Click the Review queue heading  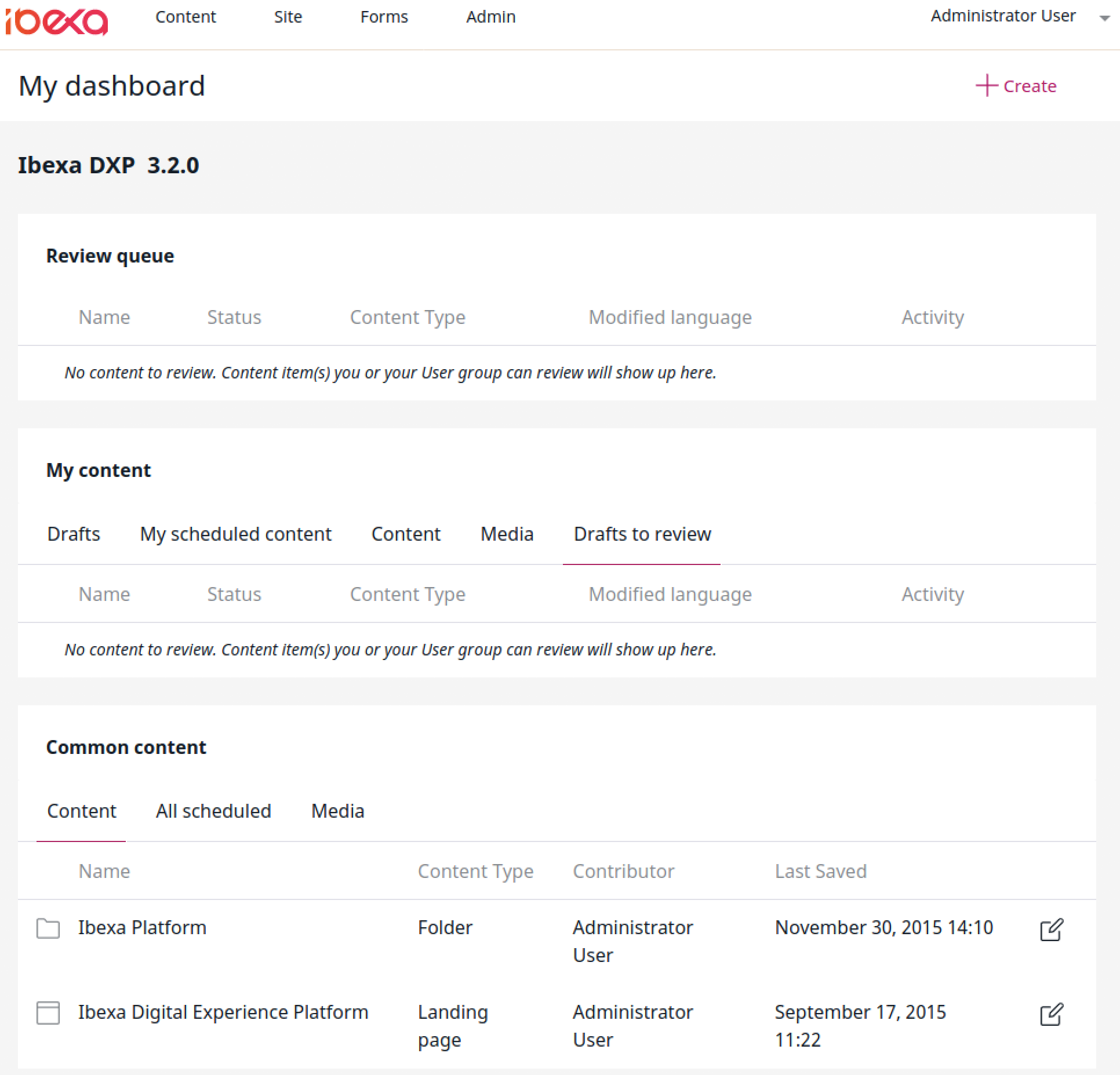(110, 256)
